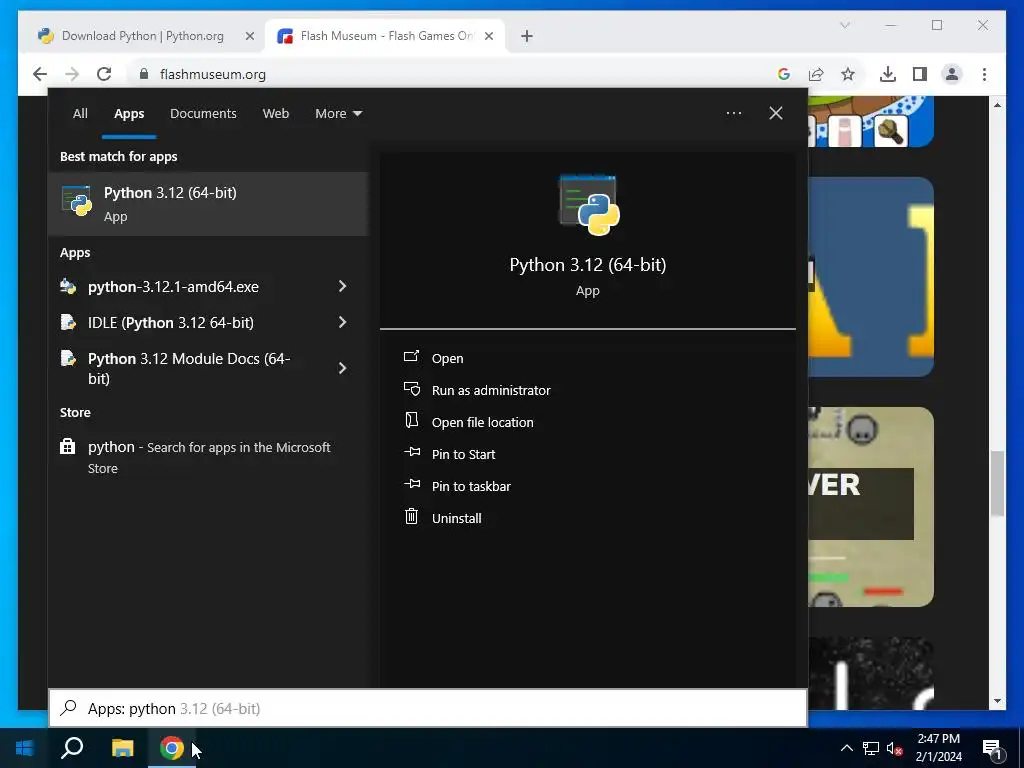Click the taskbar Search icon

click(72, 748)
